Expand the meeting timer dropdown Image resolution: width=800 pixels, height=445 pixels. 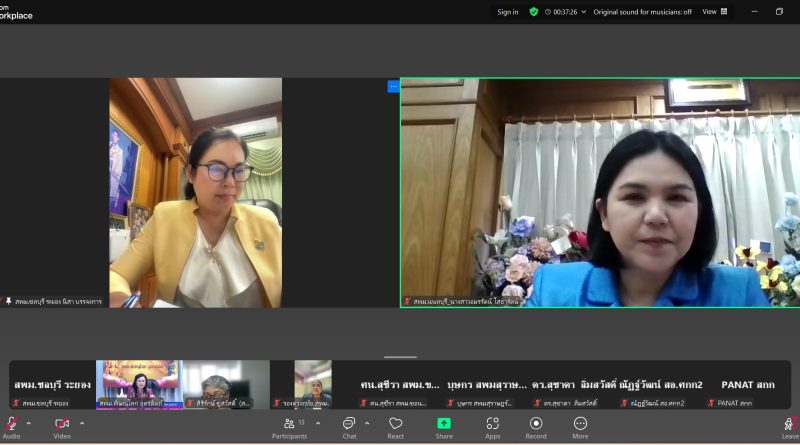[582, 12]
